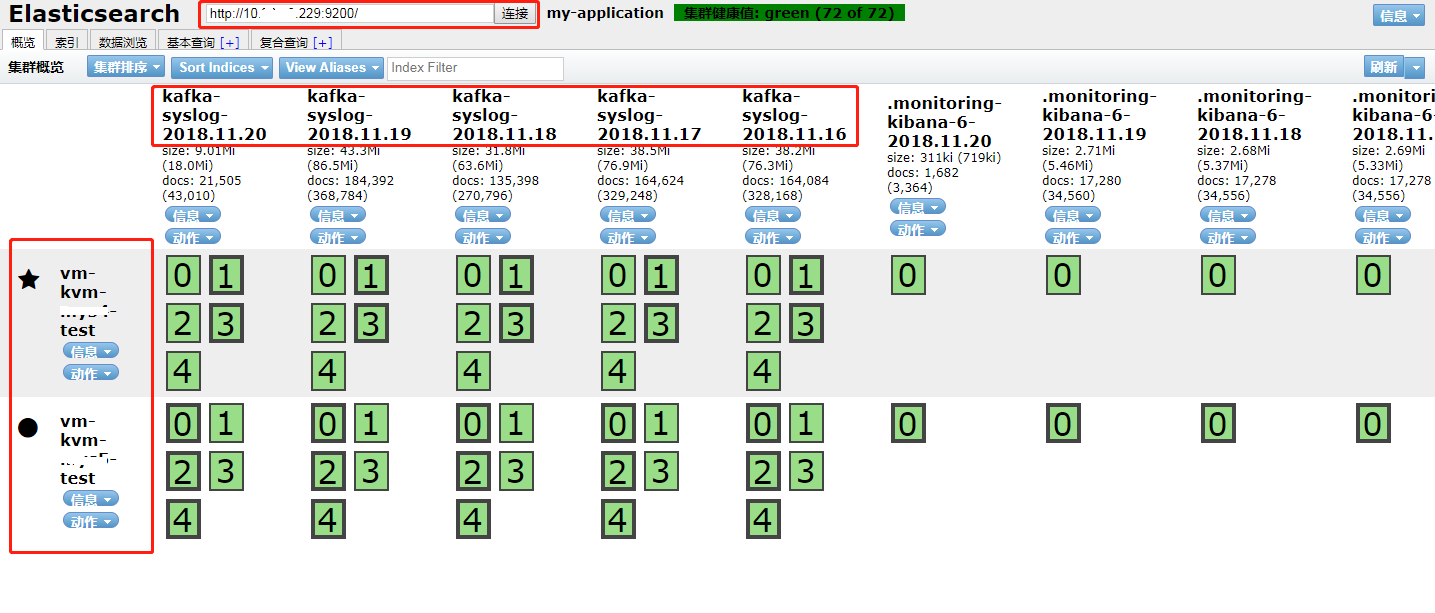
Task: Open 动作 menu for kafka-syslog-2018.11.18
Action: click(483, 237)
